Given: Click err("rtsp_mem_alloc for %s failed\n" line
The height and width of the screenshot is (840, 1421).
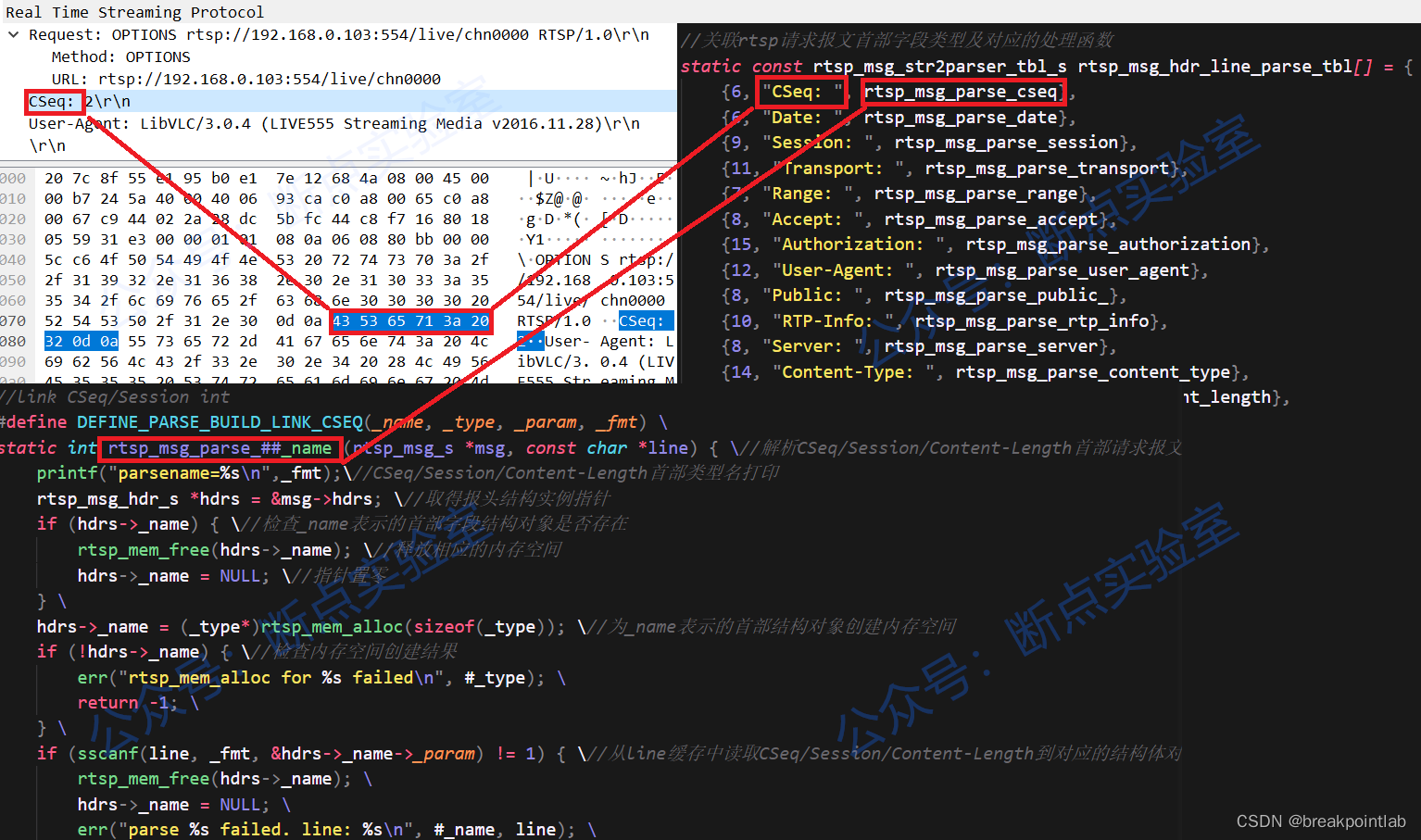Looking at the screenshot, I should tap(311, 678).
